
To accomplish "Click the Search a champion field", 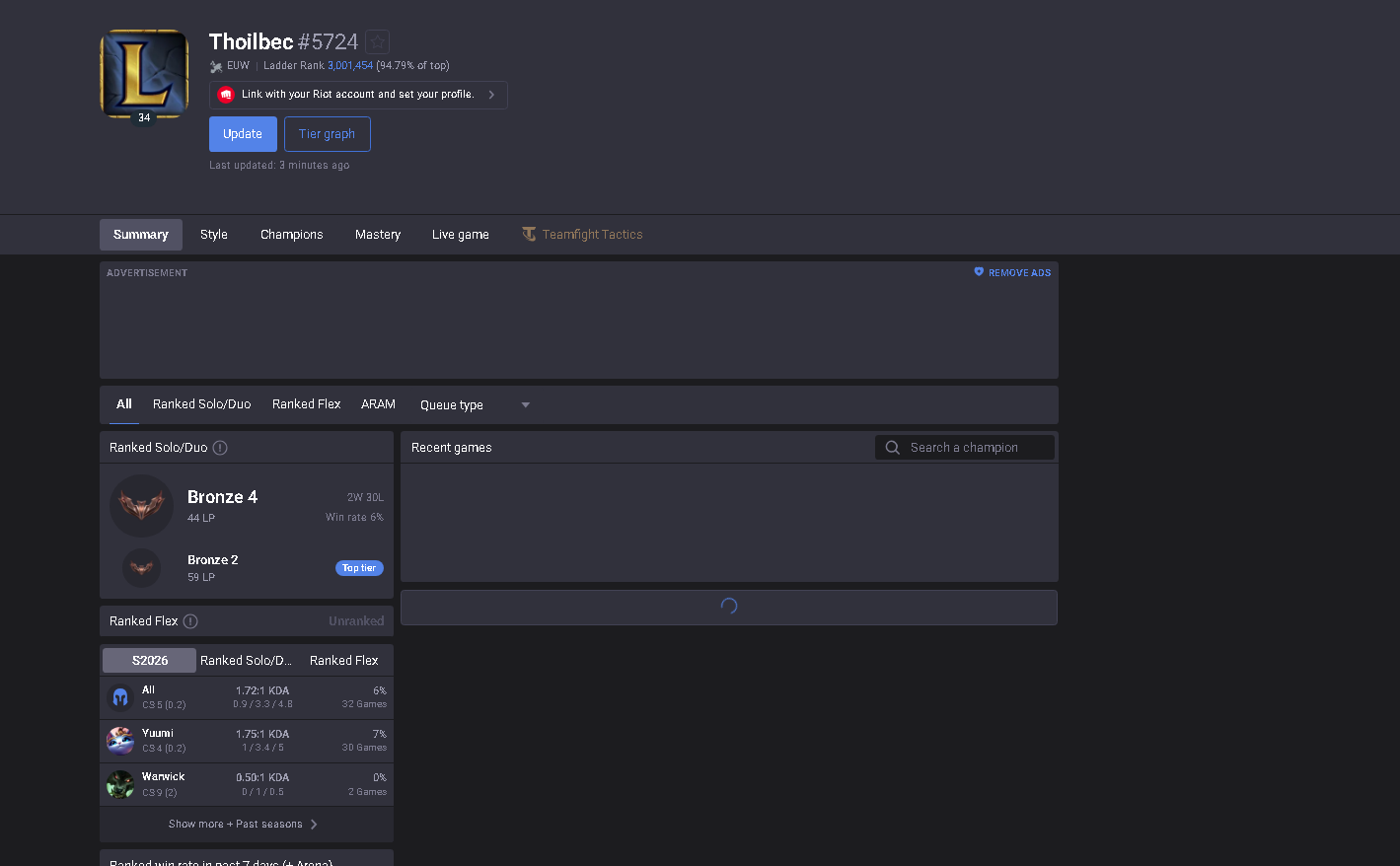I will (965, 448).
